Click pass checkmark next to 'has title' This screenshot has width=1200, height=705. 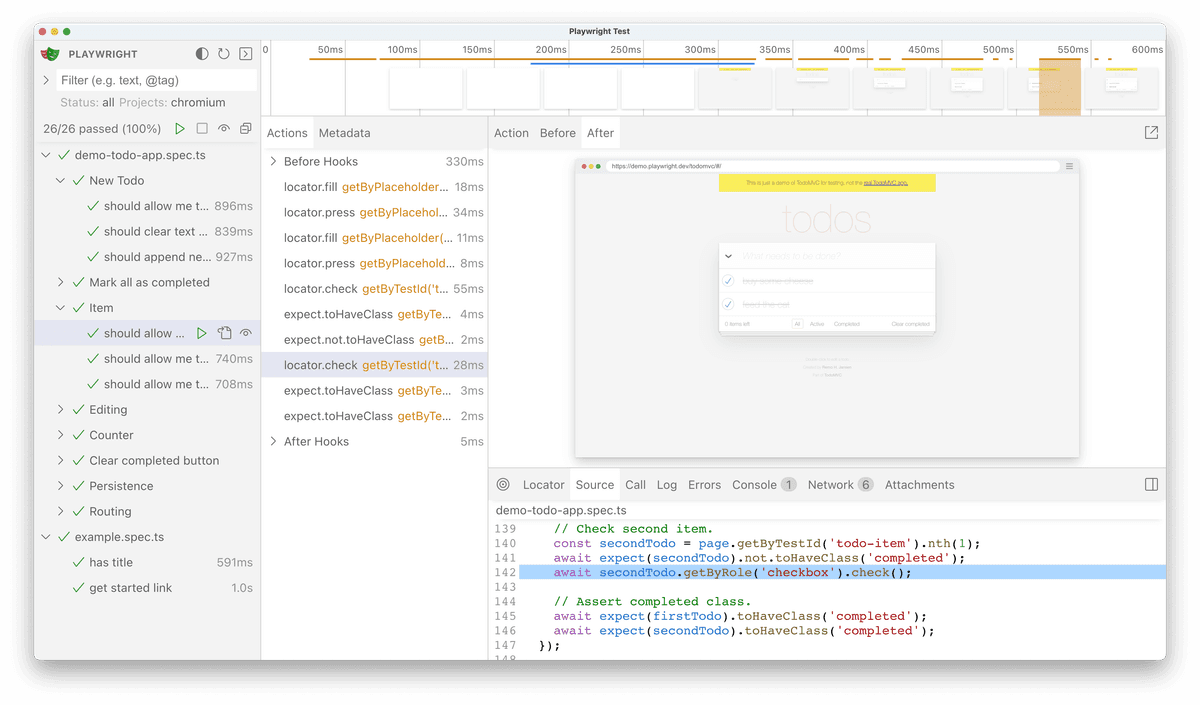[x=79, y=562]
